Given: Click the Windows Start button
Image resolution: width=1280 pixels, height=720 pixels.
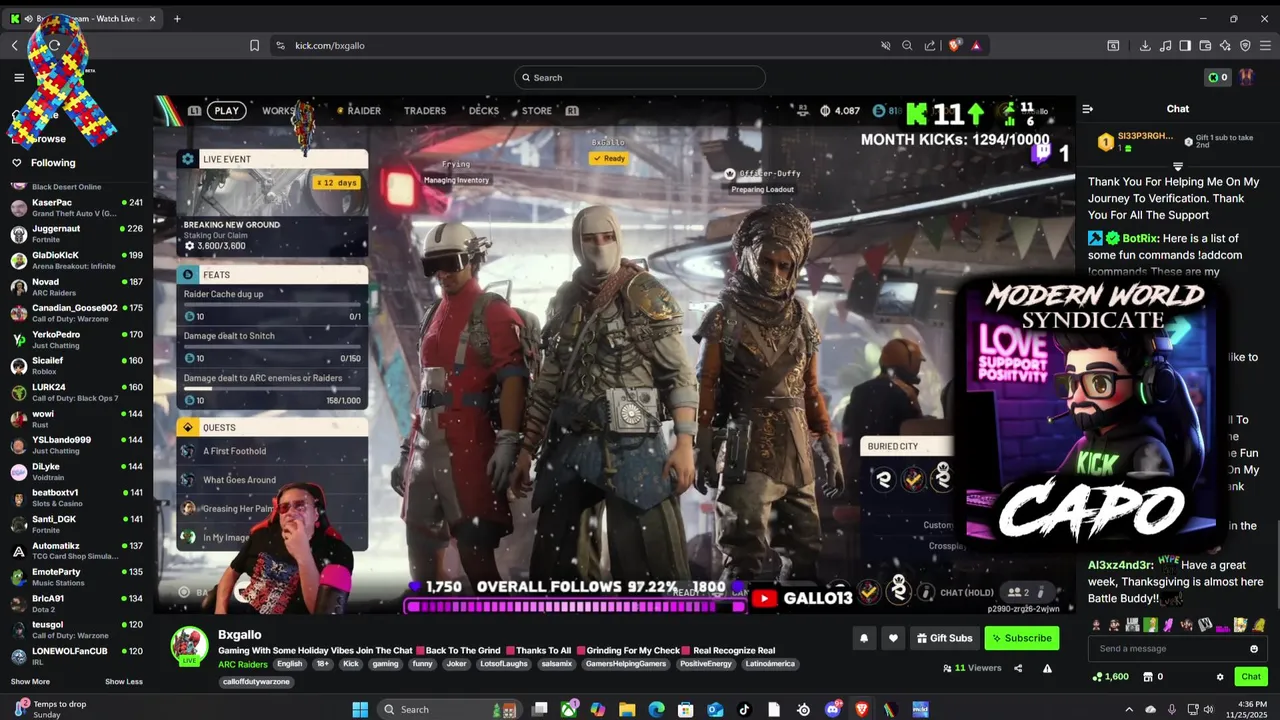Looking at the screenshot, I should point(360,709).
